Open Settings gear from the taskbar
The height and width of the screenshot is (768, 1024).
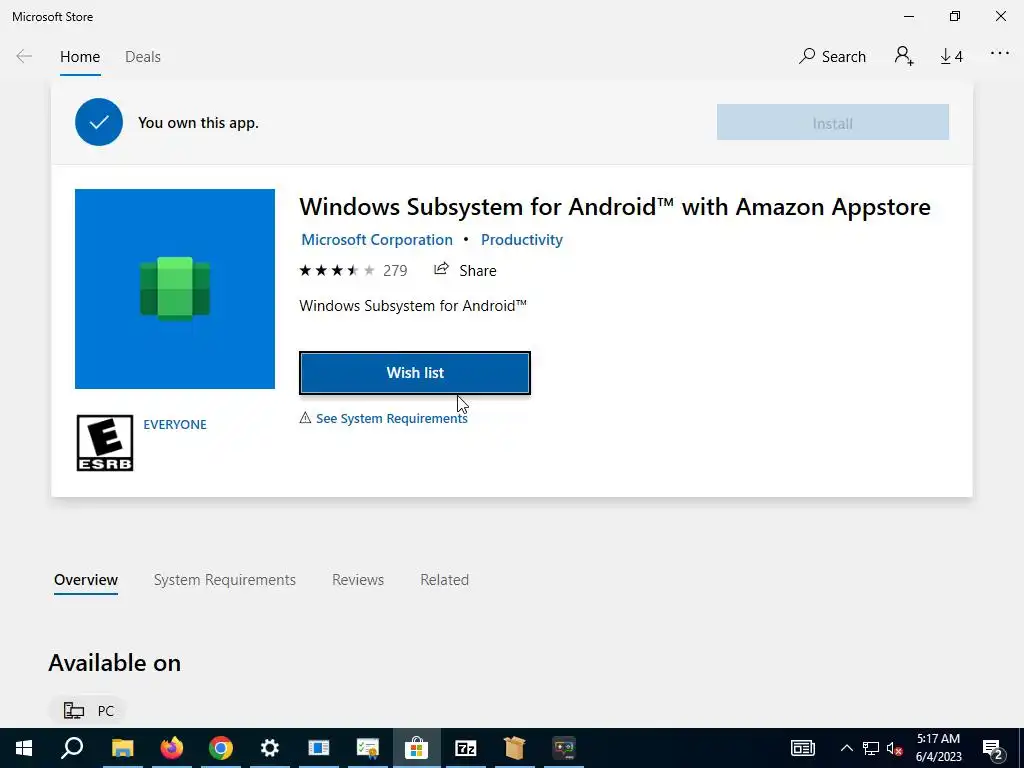point(270,748)
